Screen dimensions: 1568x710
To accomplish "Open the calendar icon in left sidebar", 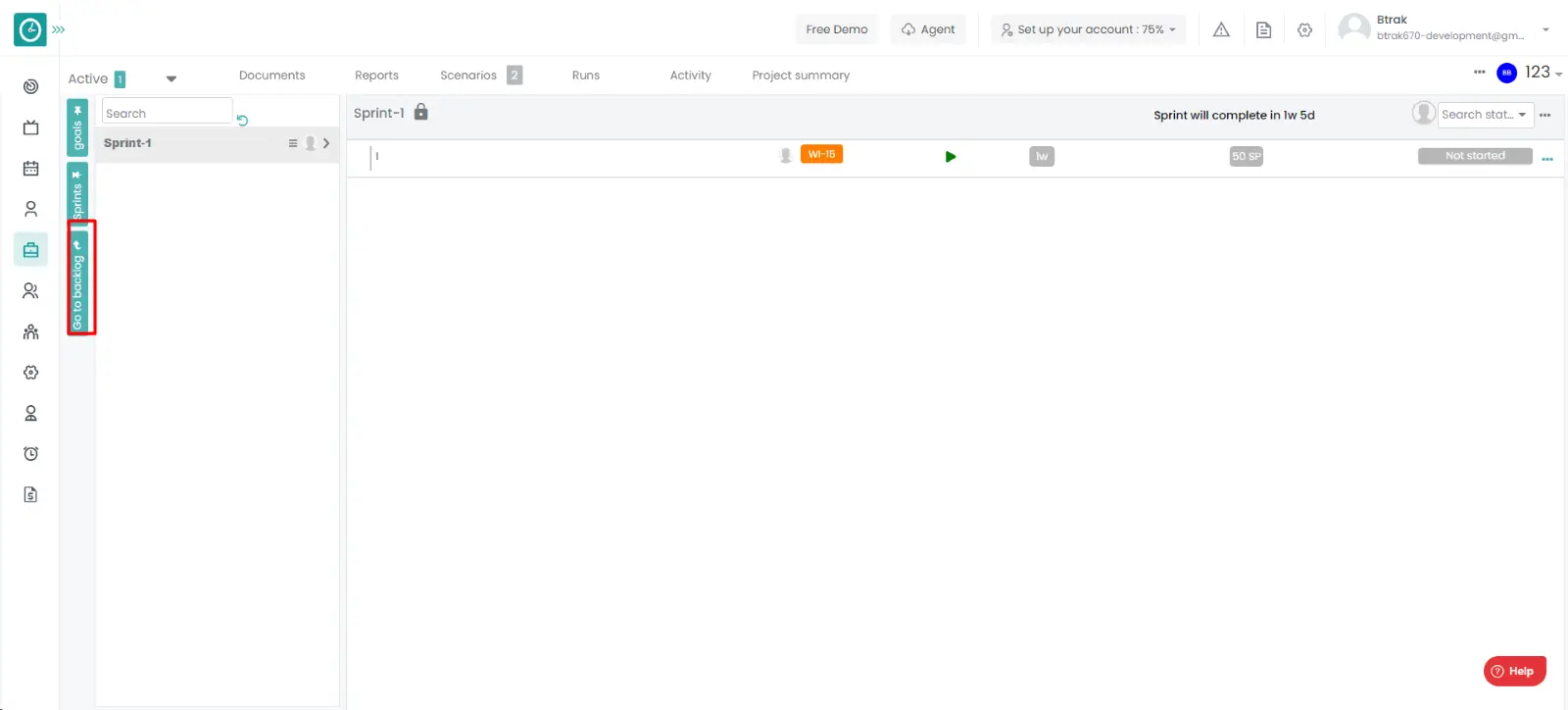I will click(30, 168).
